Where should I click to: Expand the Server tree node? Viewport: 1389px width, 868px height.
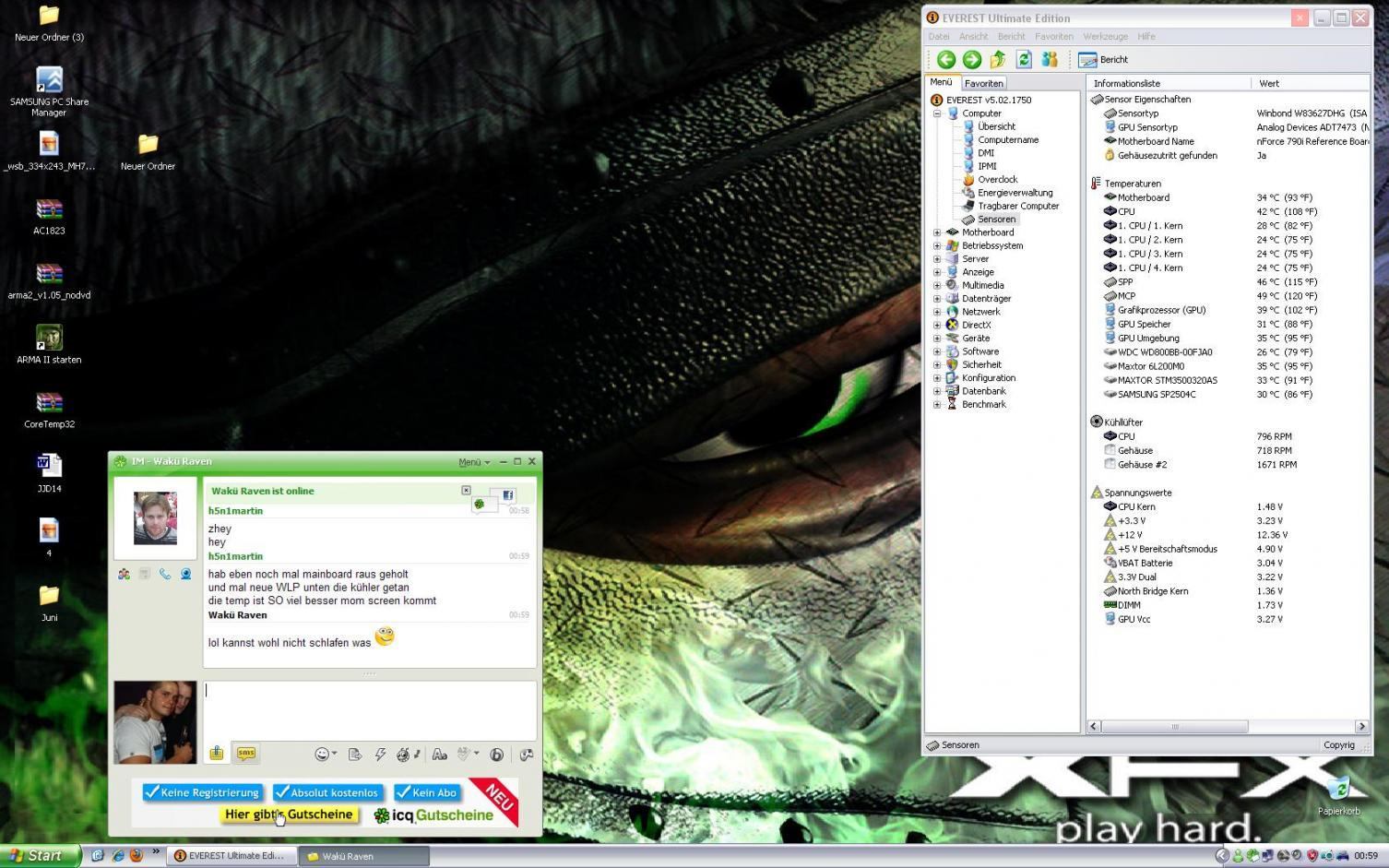(x=937, y=259)
